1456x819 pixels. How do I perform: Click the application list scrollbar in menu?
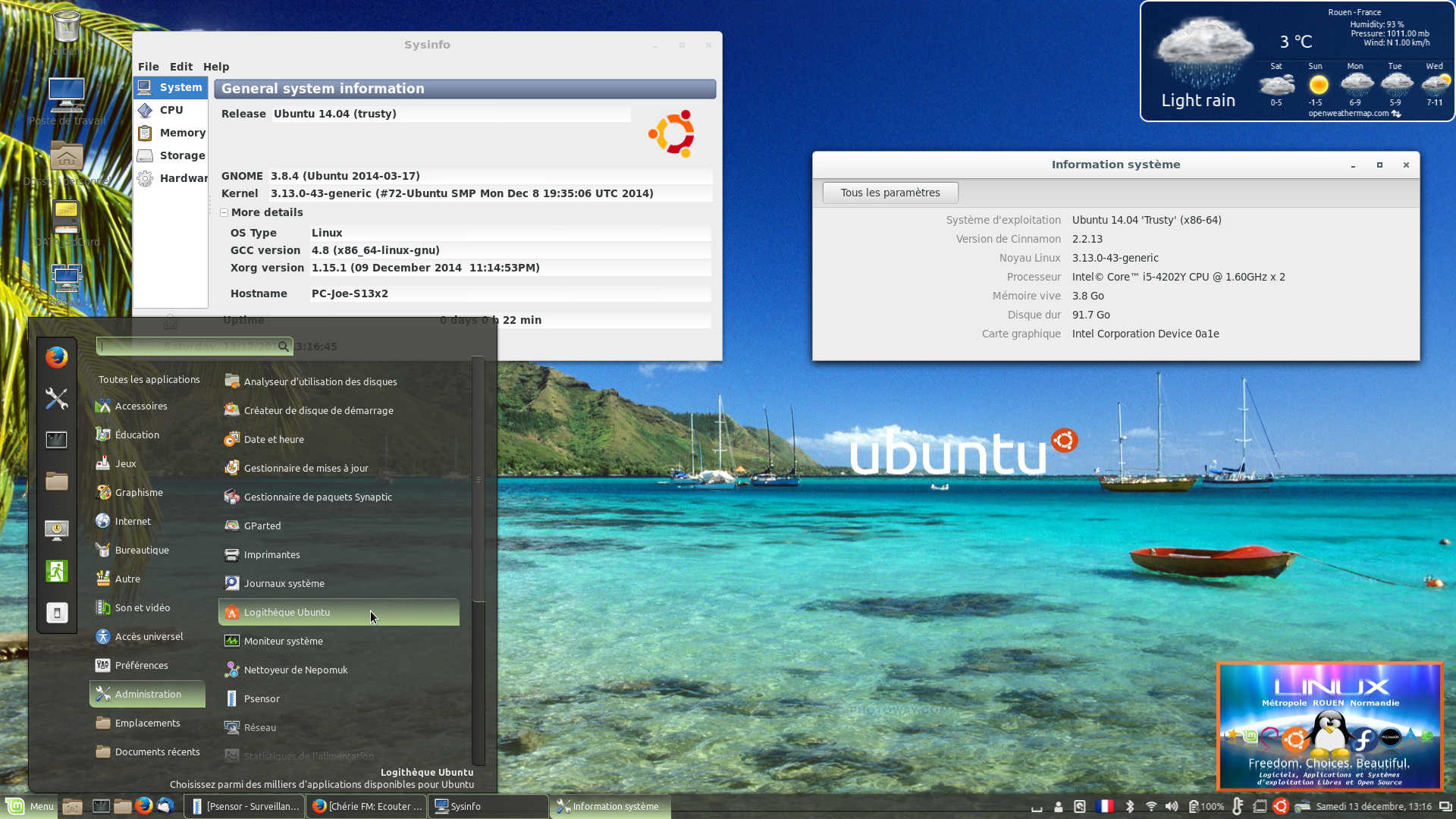[479, 479]
